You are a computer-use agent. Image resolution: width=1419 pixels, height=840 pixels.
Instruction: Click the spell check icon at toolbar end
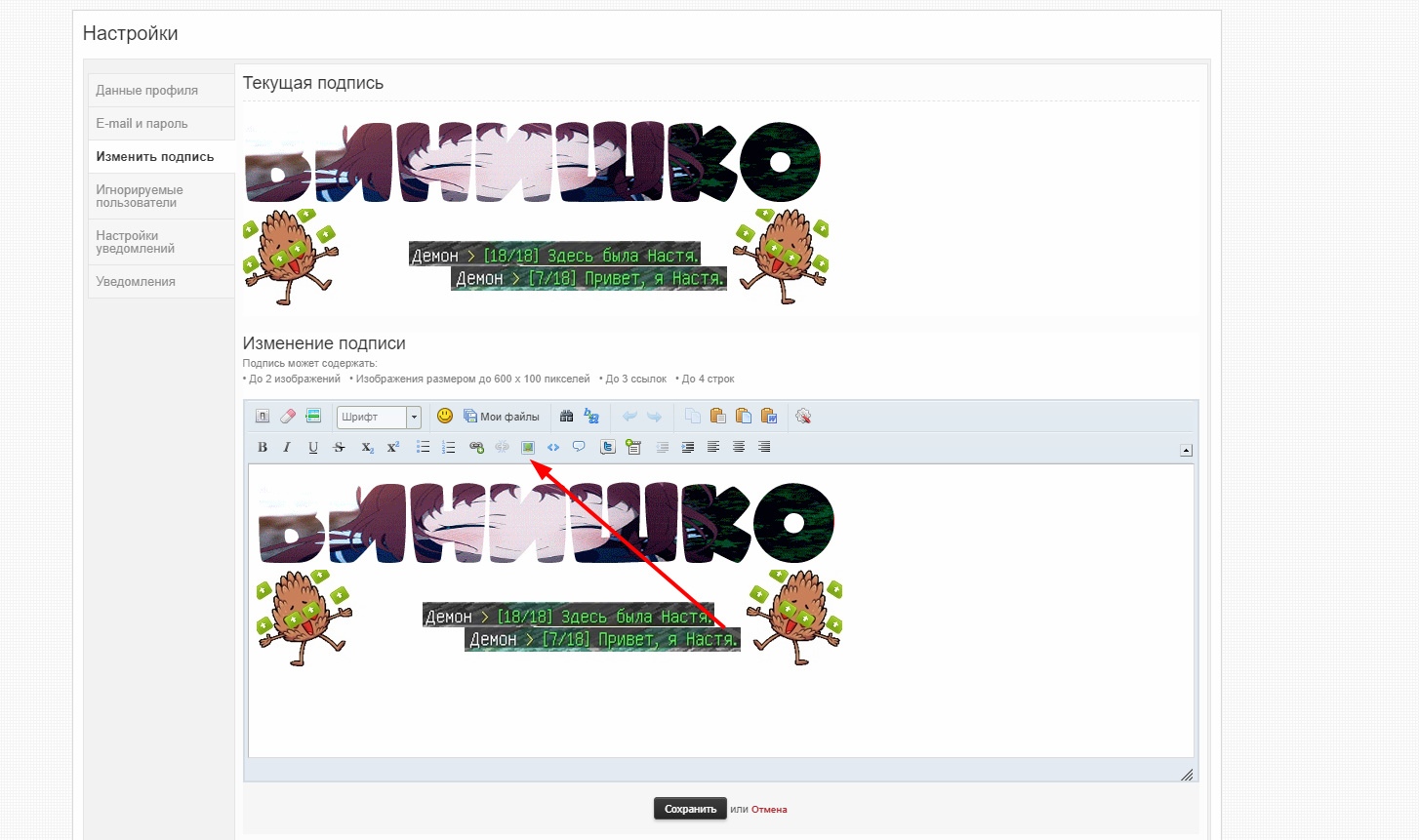tap(803, 417)
